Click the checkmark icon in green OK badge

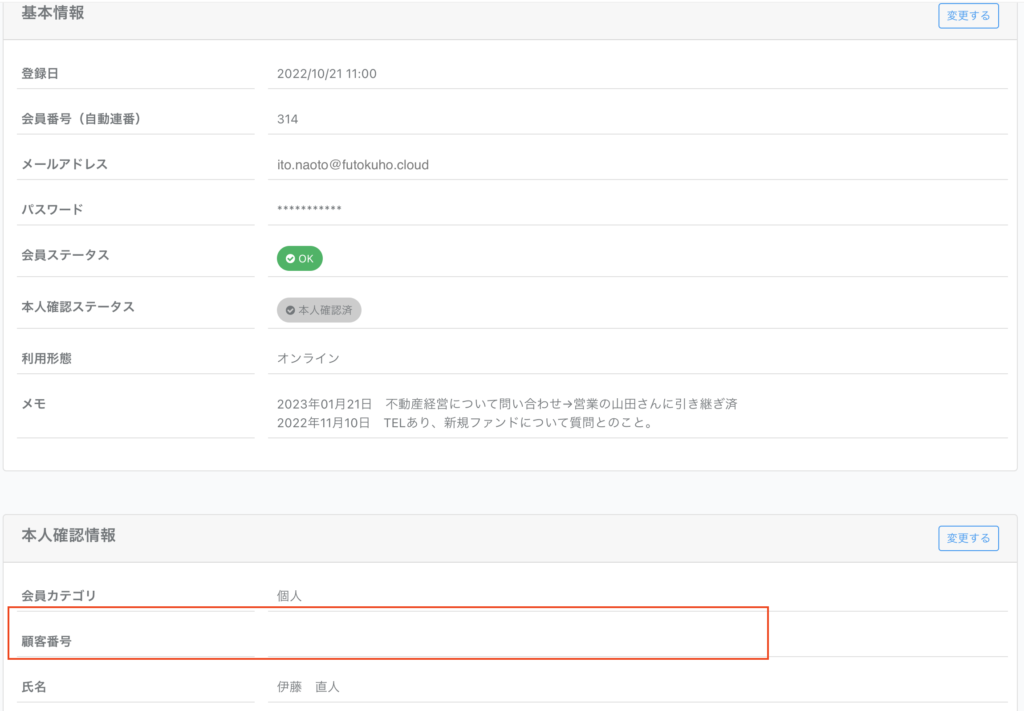(x=290, y=259)
